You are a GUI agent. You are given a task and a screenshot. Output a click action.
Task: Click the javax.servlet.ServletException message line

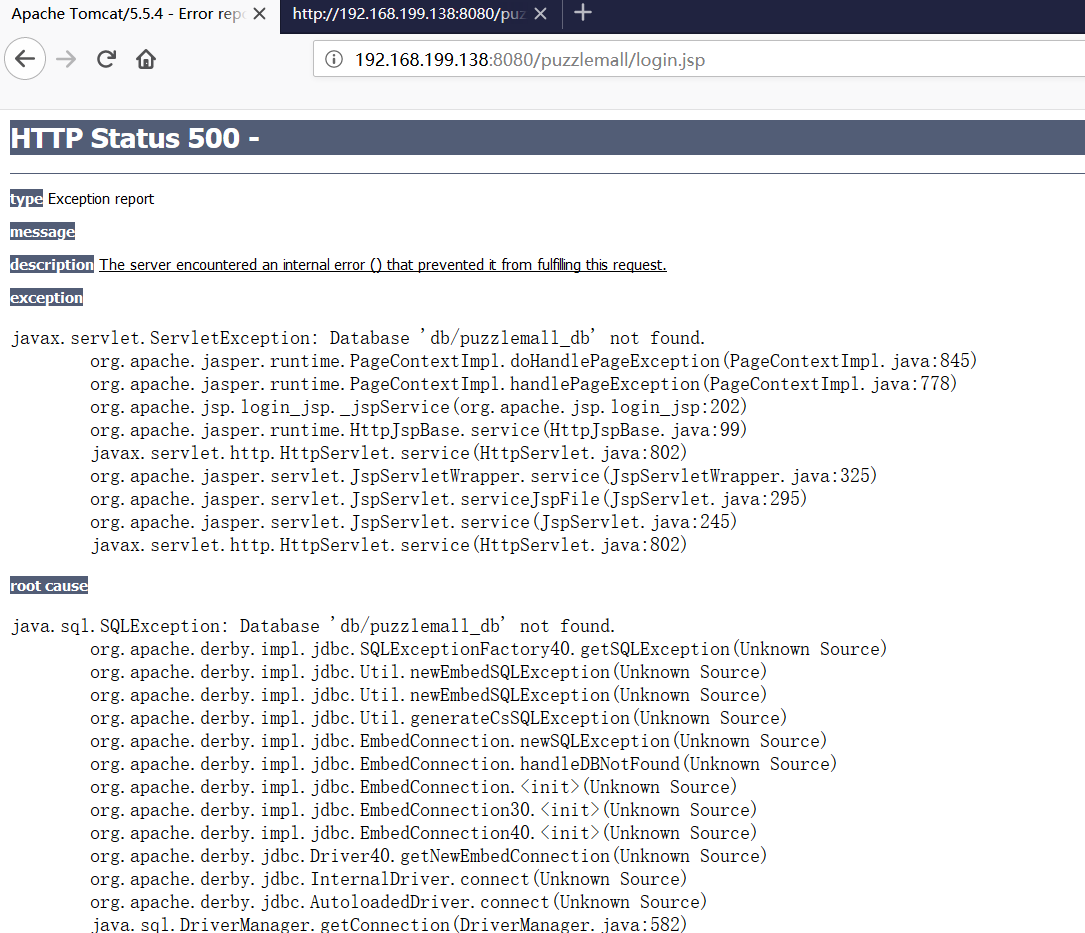pos(358,338)
